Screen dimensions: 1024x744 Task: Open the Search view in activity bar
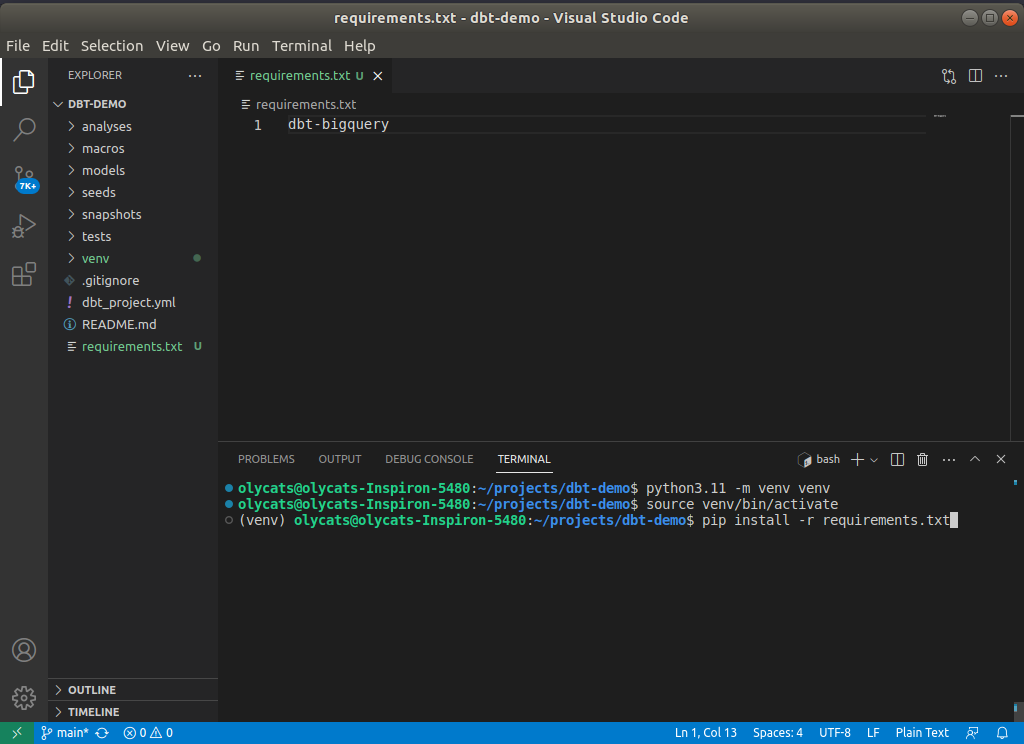(x=24, y=129)
